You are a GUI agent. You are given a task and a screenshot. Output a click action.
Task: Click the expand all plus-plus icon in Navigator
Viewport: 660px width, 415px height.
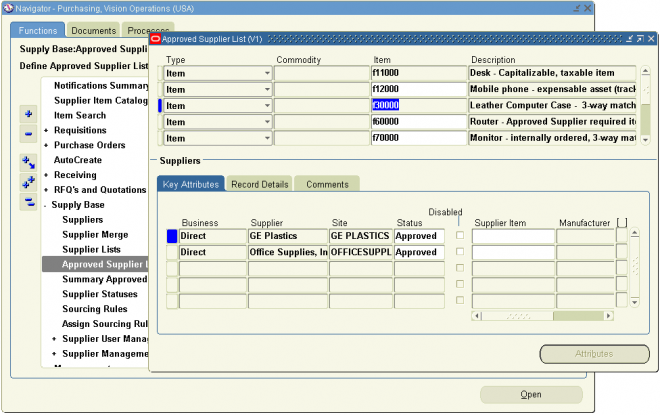28,183
